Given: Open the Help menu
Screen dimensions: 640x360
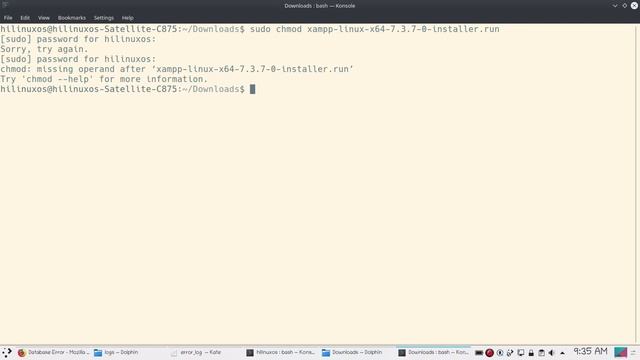Looking at the screenshot, I should tap(127, 18).
